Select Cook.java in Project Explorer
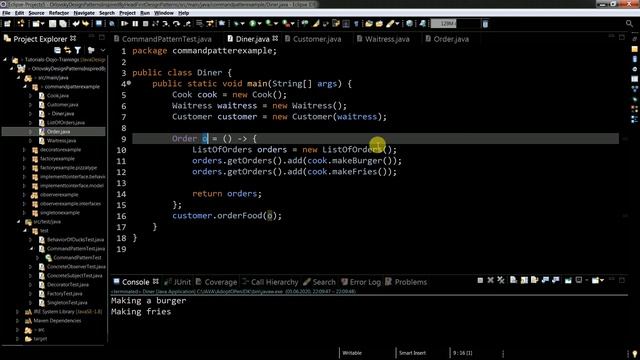640x360 pixels. coord(58,96)
